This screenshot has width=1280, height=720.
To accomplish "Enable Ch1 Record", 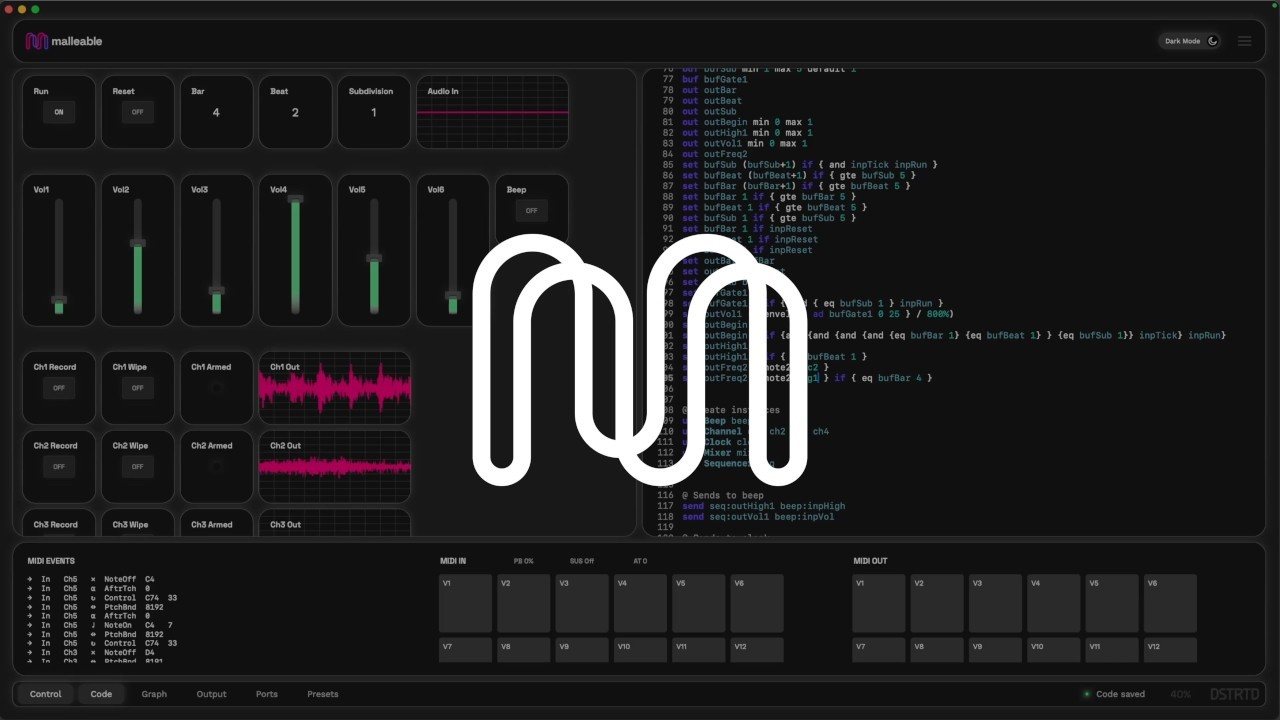I will 59,388.
